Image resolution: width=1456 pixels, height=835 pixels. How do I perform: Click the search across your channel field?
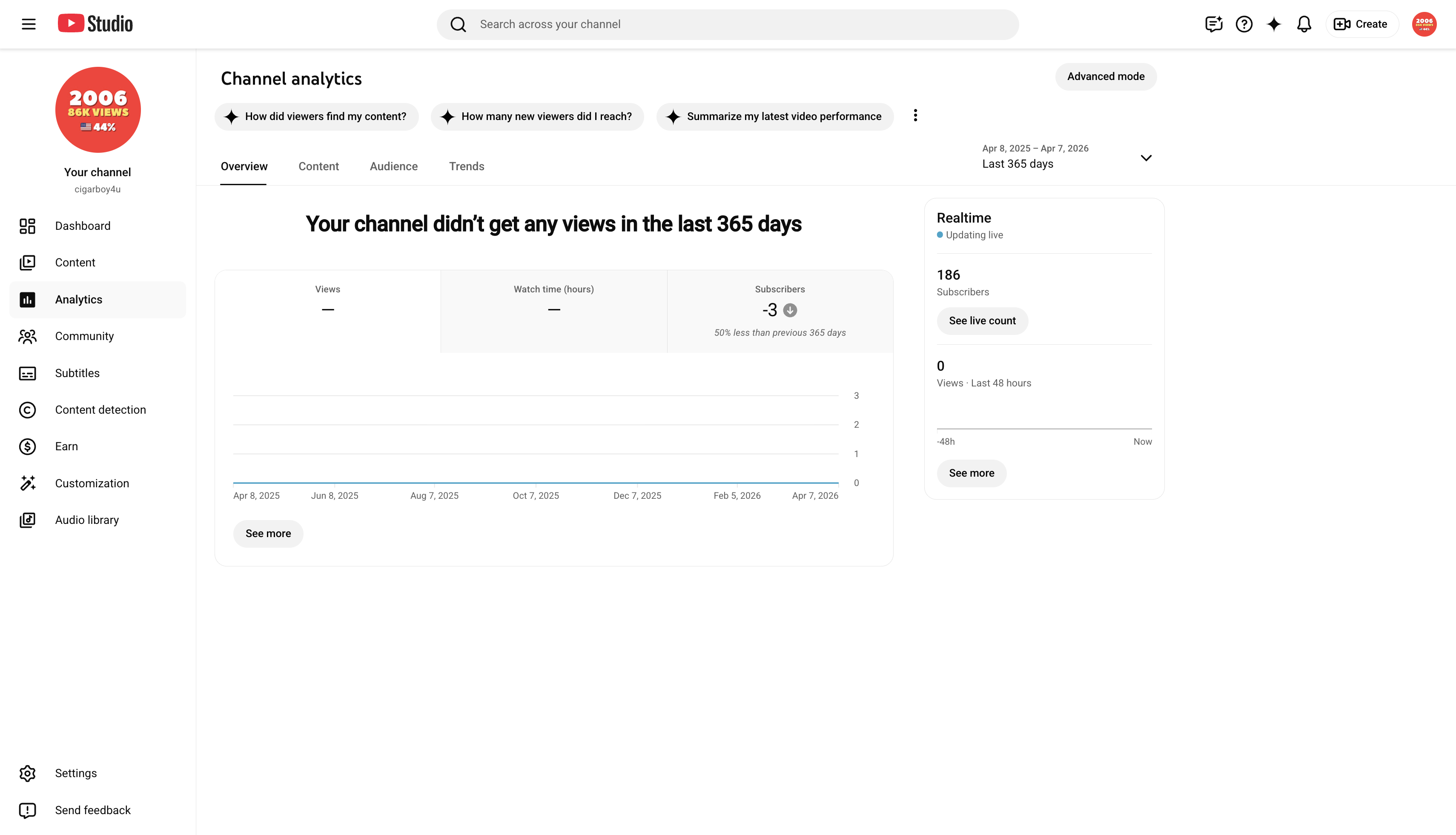tap(728, 24)
